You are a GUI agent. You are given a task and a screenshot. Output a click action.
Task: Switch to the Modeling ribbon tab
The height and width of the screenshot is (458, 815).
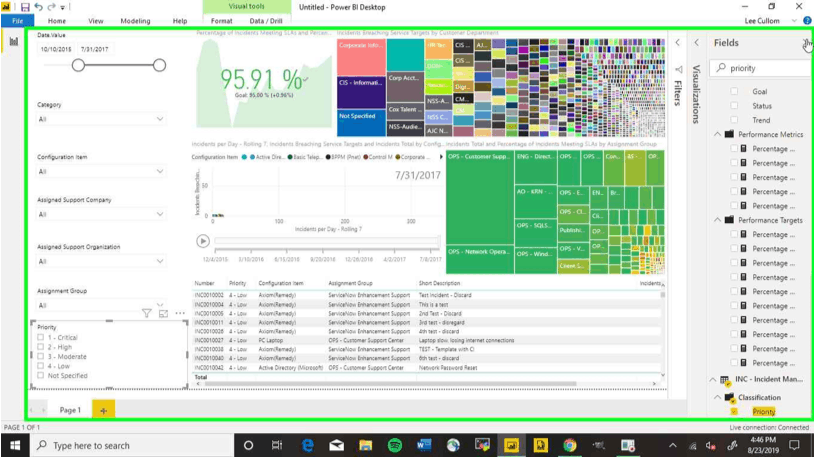pos(135,21)
